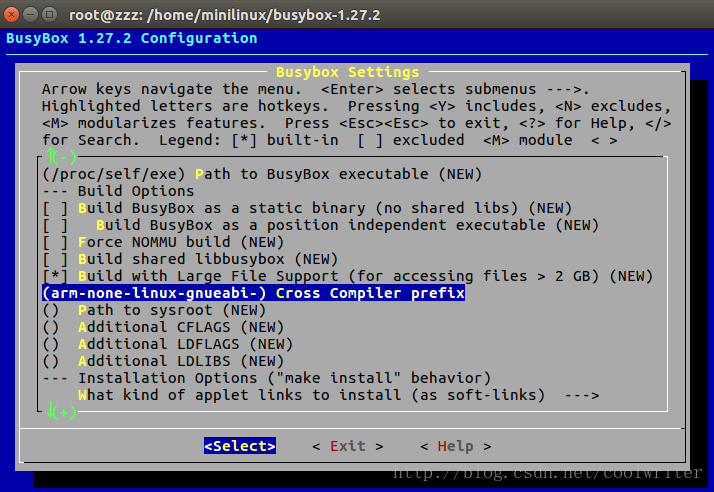
Task: Select Path to BusyBox executable entry
Action: (262, 174)
